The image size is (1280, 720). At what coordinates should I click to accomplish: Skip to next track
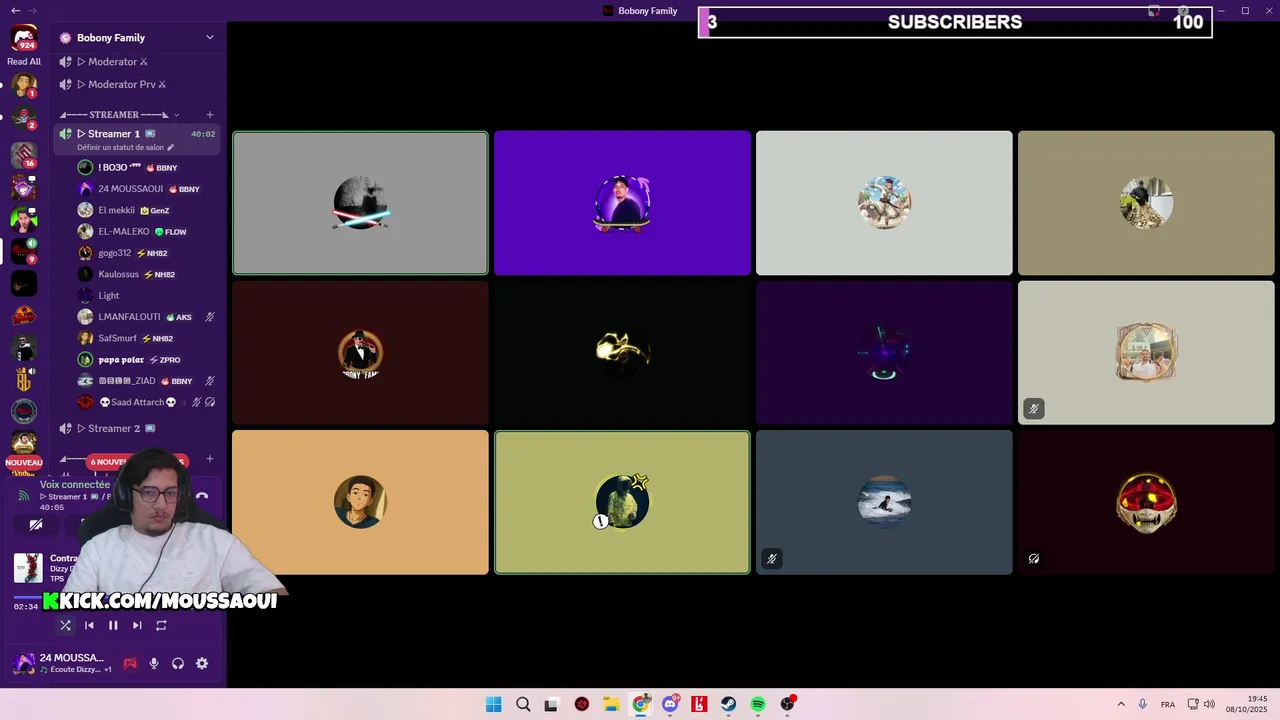click(x=137, y=625)
